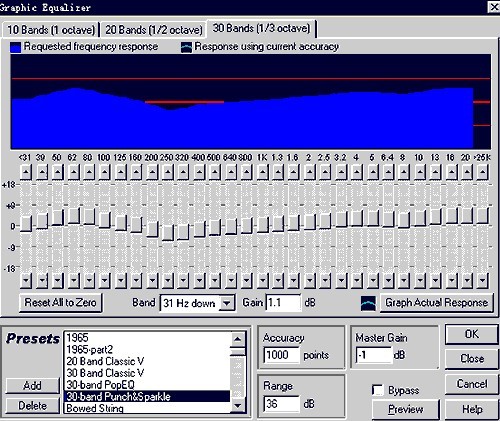Click the presets list scroll-up arrow

point(237,339)
